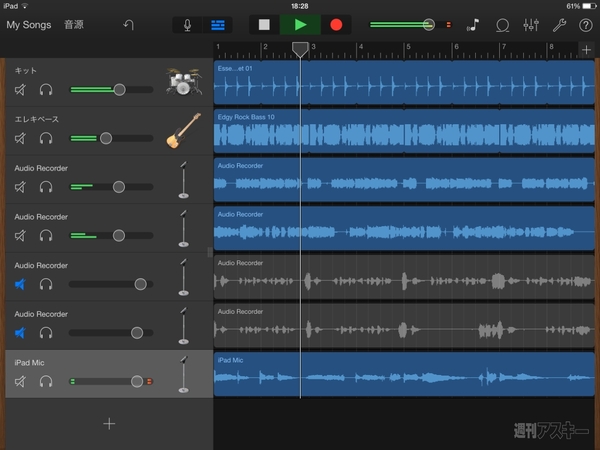Solo the エレキベース track with headphones
This screenshot has height=450, width=600.
click(46, 138)
